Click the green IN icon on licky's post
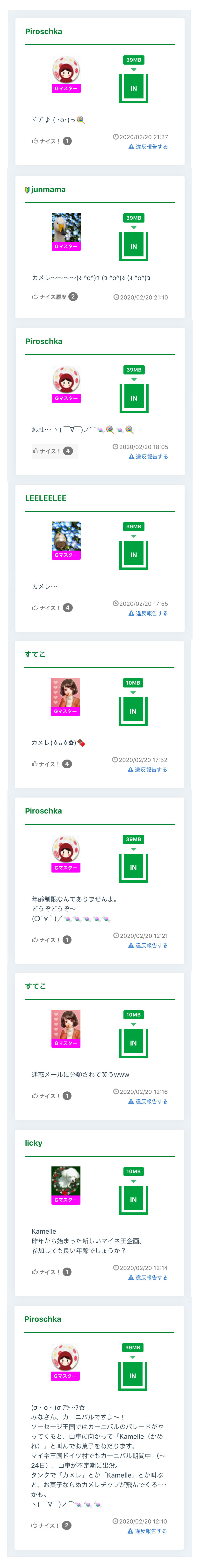 133,1200
